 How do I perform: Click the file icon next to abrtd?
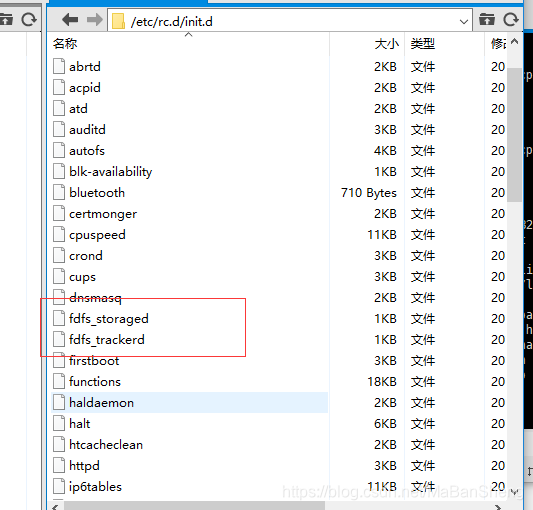[59, 66]
